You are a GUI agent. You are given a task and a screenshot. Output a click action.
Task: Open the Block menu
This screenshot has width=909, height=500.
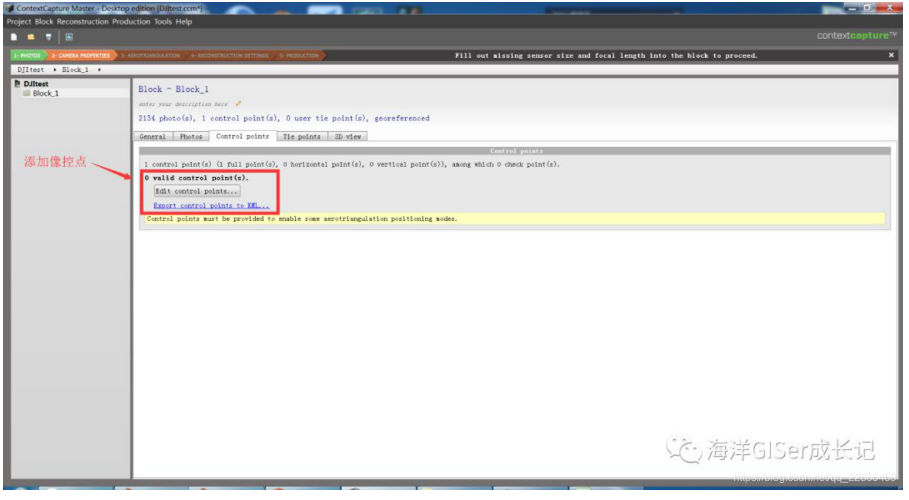click(x=43, y=21)
